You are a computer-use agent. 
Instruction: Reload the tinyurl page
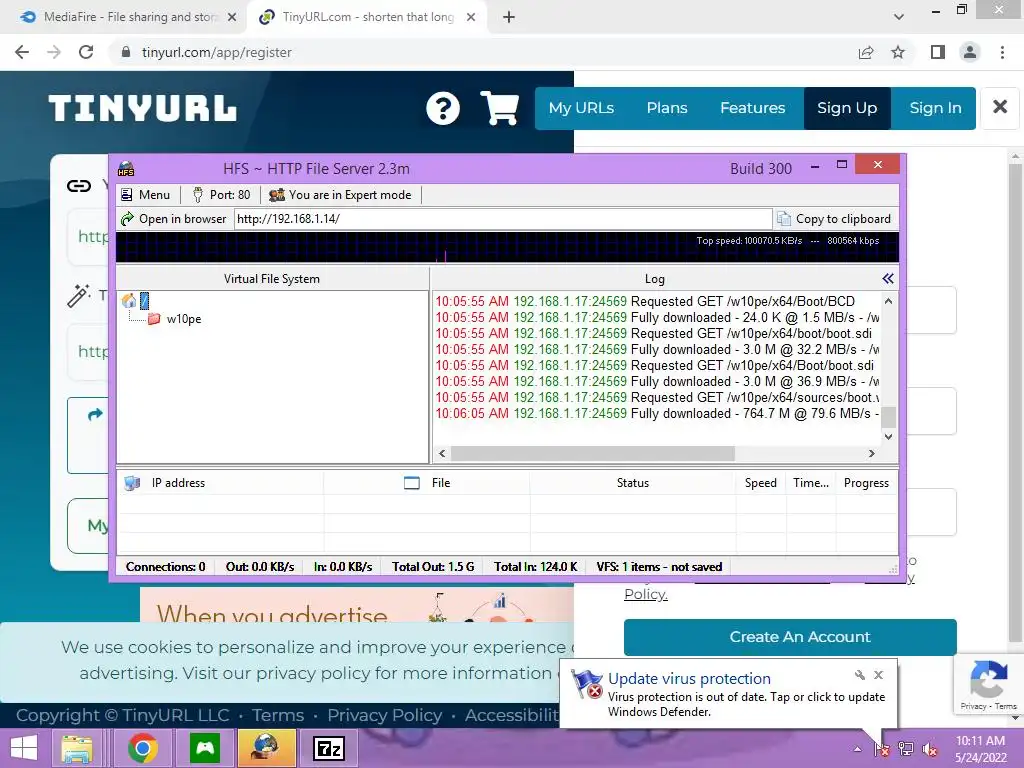click(x=86, y=52)
